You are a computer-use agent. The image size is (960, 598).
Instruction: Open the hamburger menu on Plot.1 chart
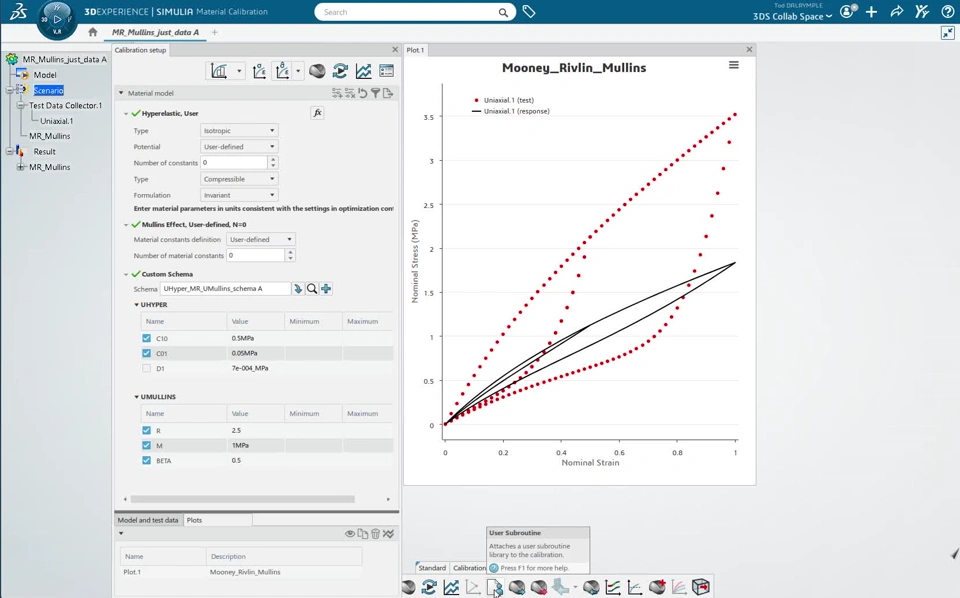[x=733, y=65]
